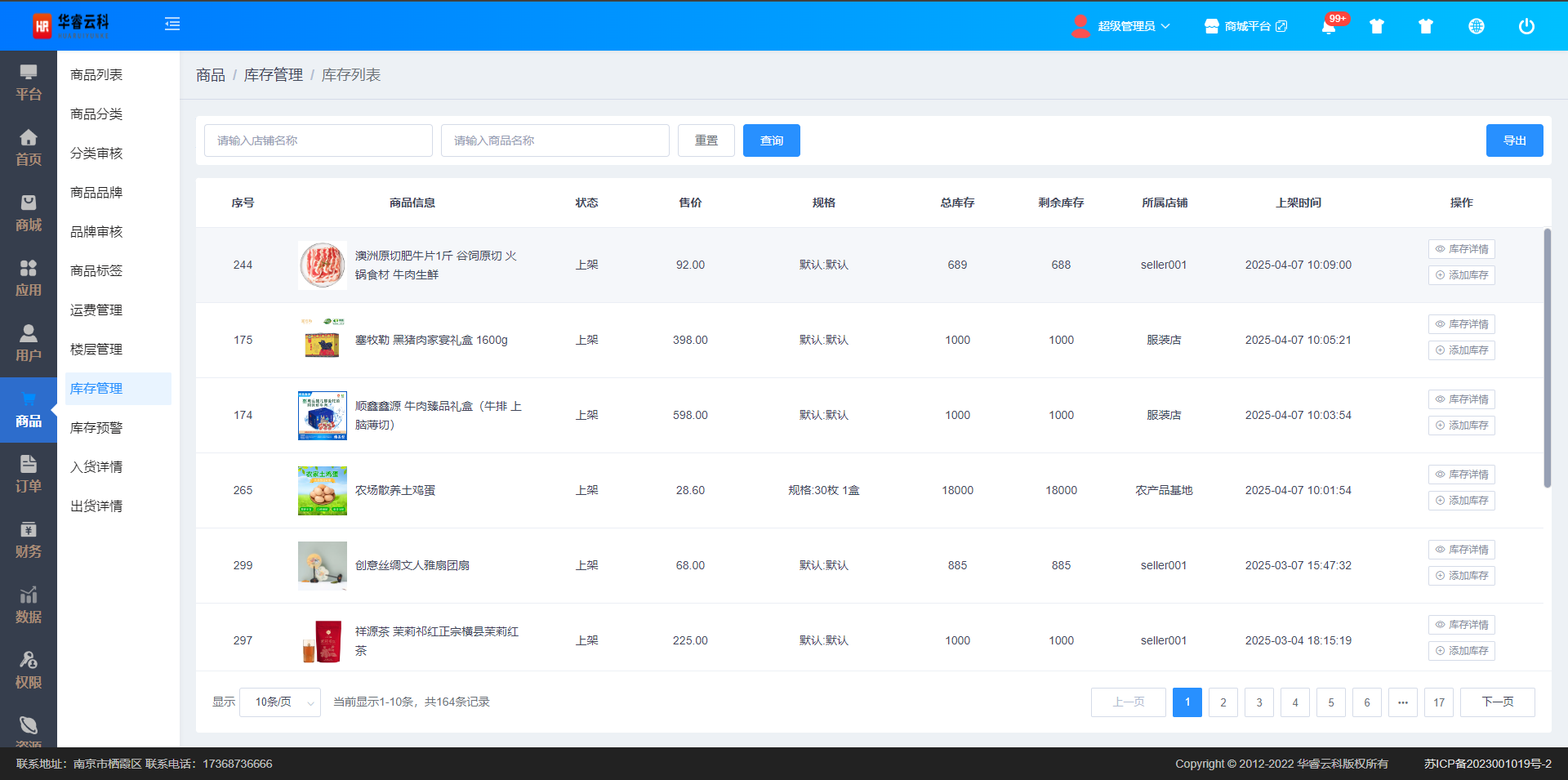
Task: Open notifications bell with 99+ badge
Action: click(x=1329, y=26)
